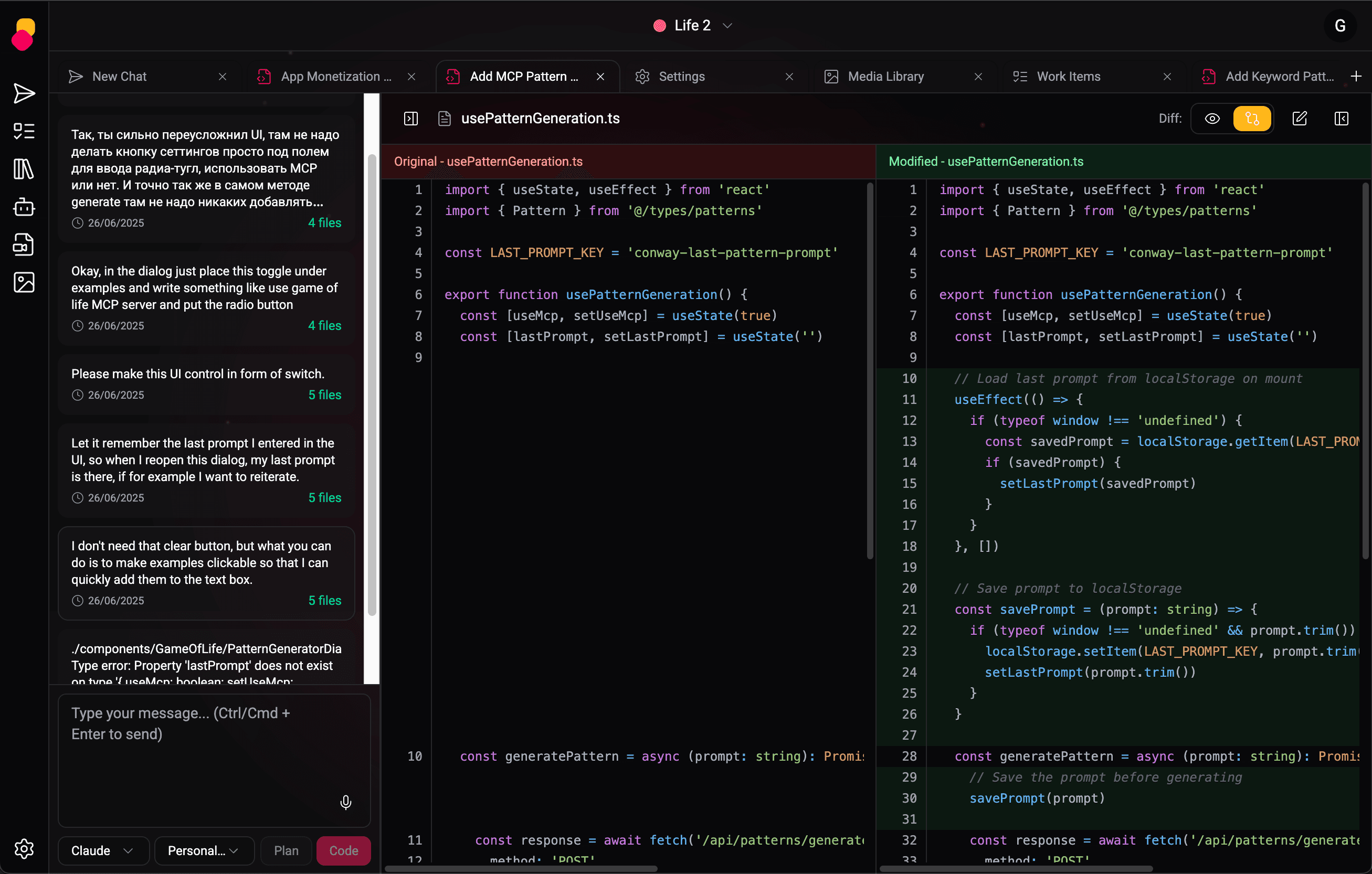Toggle the diff preview eye button
This screenshot has height=874, width=1372.
(1212, 119)
